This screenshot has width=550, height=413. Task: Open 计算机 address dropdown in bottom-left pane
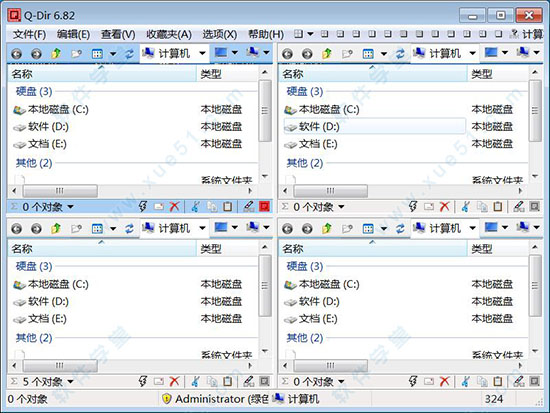tap(202, 228)
